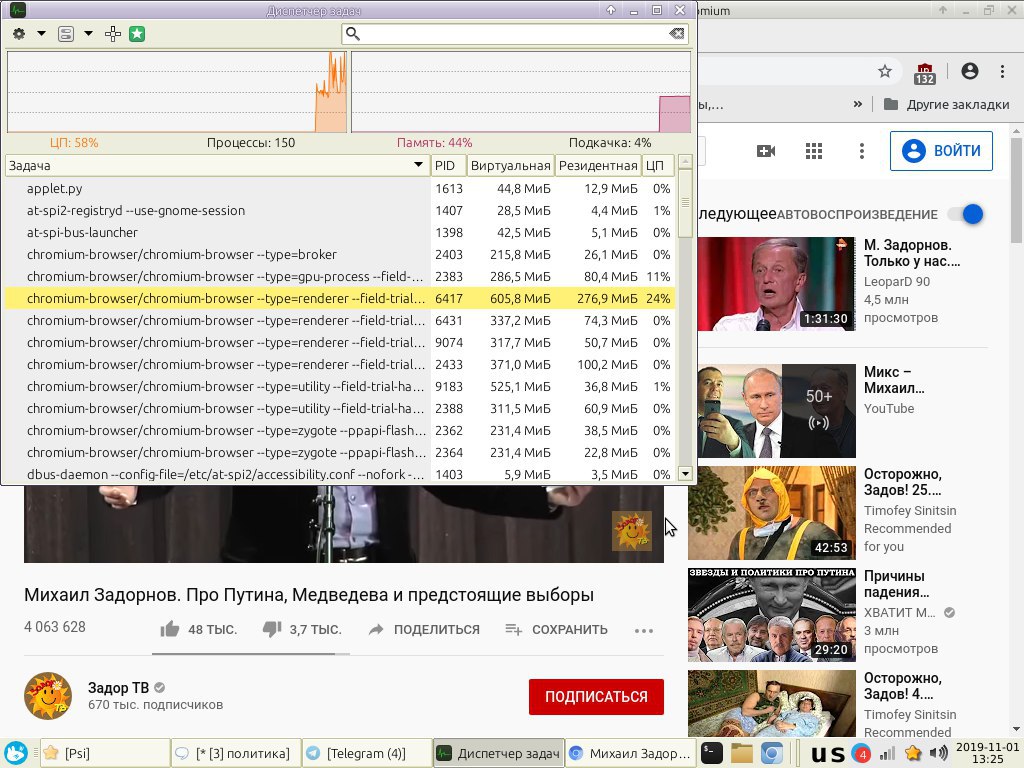Open the Task Manager settings gear icon

[19, 34]
